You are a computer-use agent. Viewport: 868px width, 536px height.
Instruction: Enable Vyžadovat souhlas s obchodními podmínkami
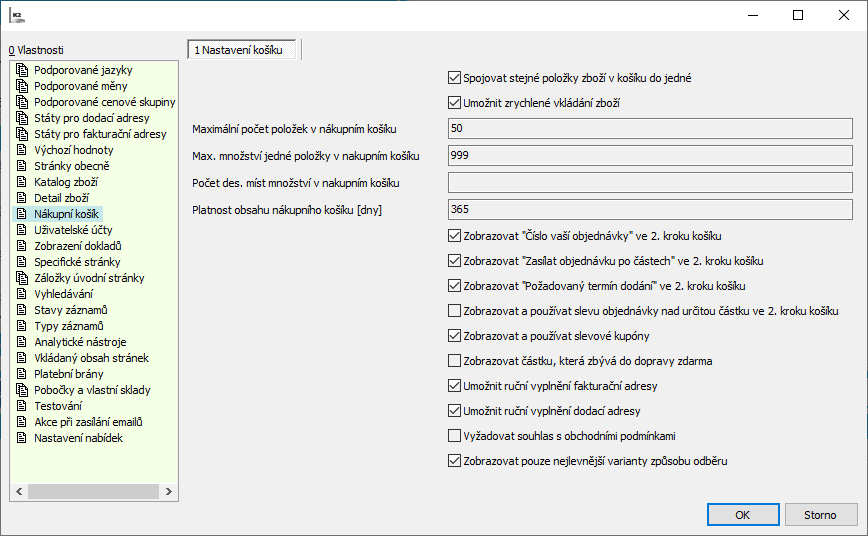454,436
